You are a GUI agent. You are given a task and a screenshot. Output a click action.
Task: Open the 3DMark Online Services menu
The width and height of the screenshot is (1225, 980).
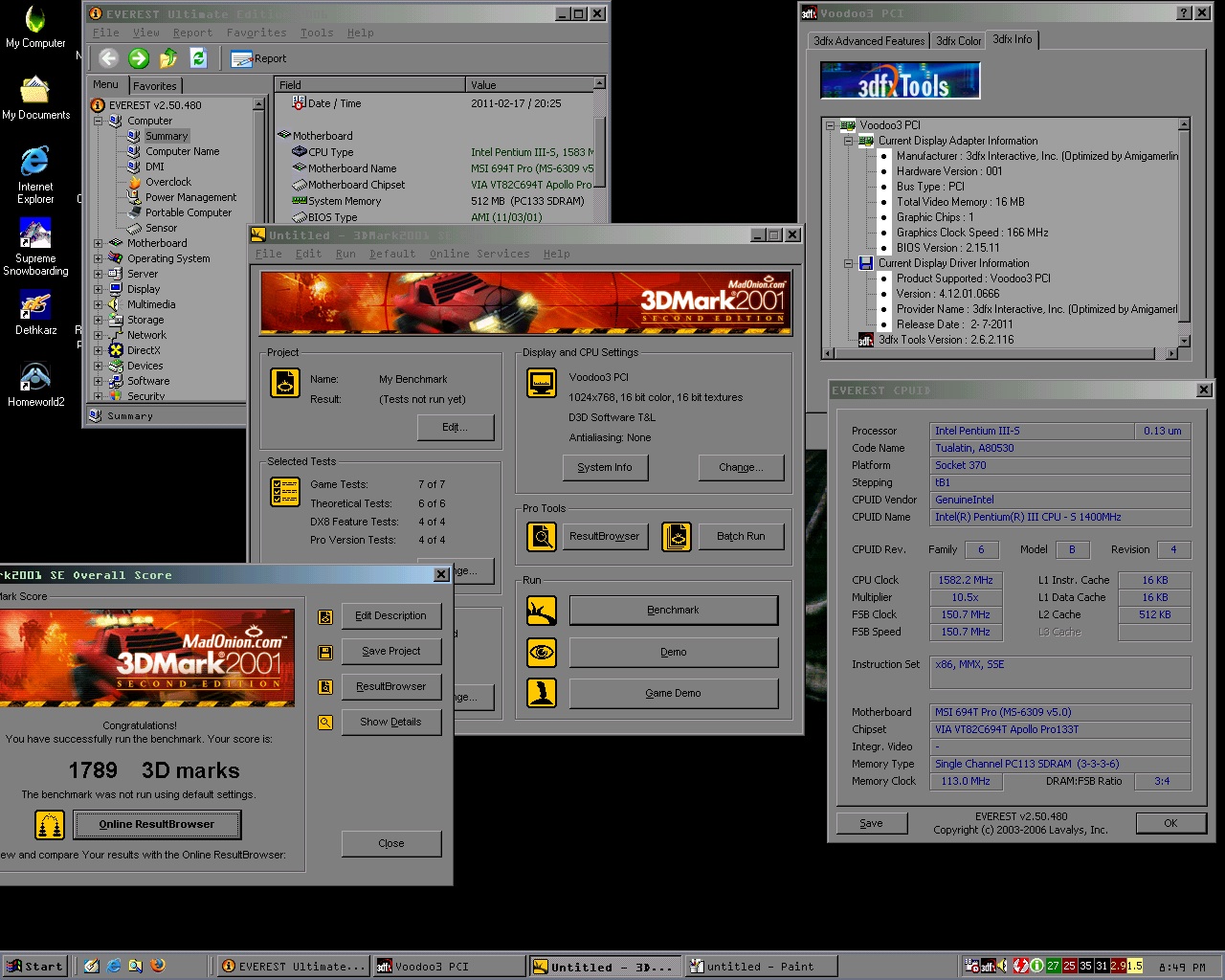click(x=479, y=254)
